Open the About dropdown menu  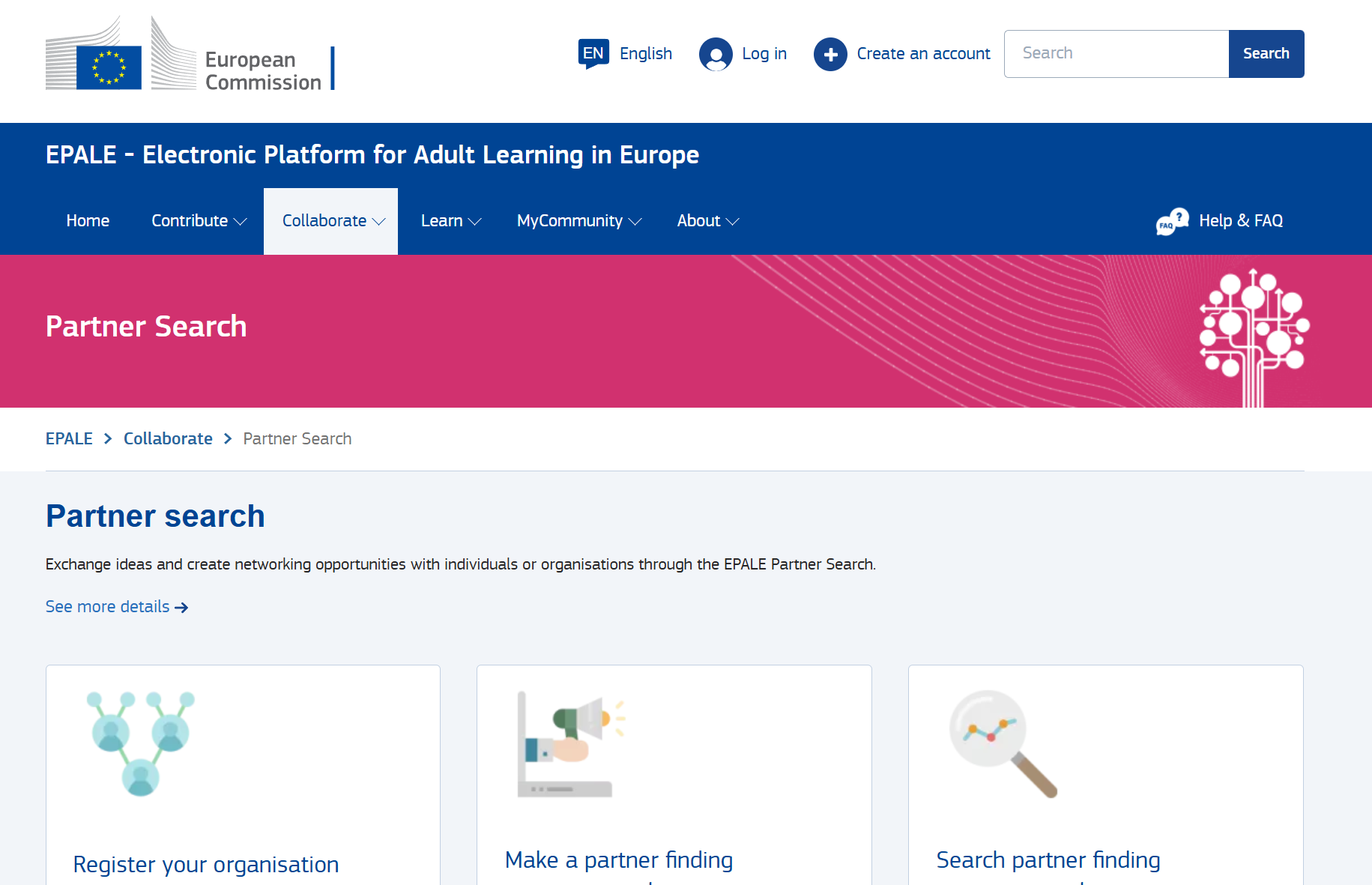[707, 221]
